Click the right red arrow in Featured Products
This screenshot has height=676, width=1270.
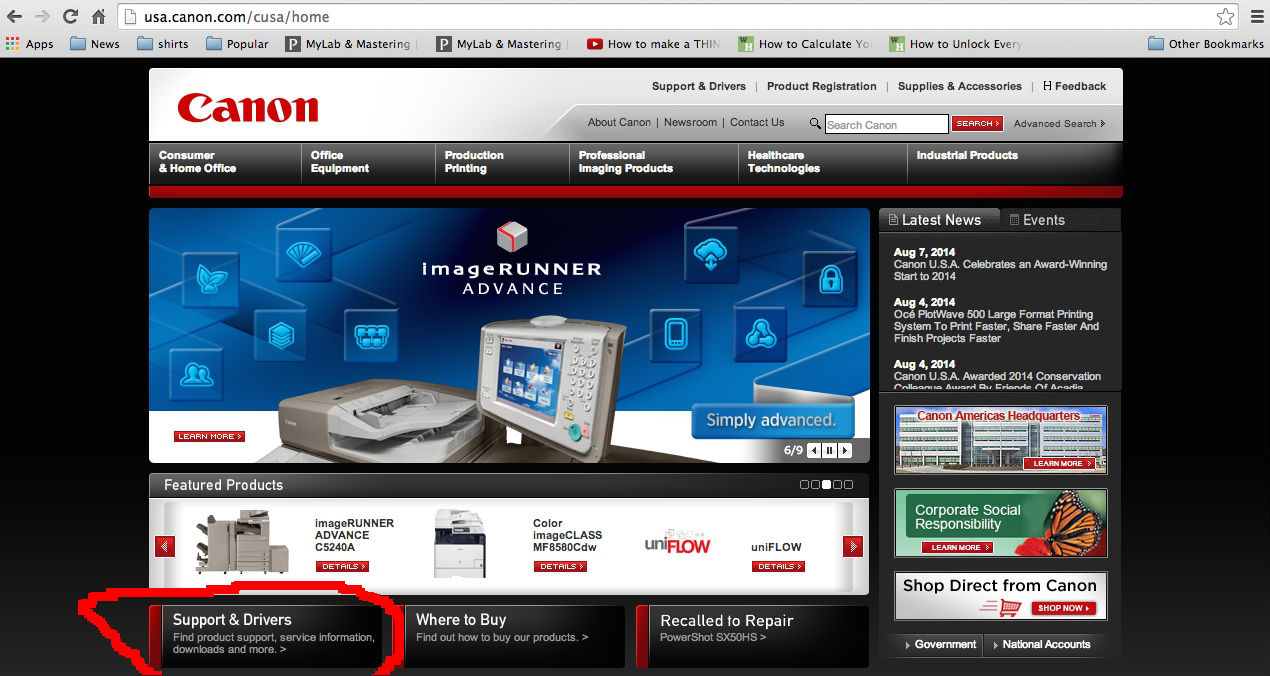pyautogui.click(x=852, y=546)
